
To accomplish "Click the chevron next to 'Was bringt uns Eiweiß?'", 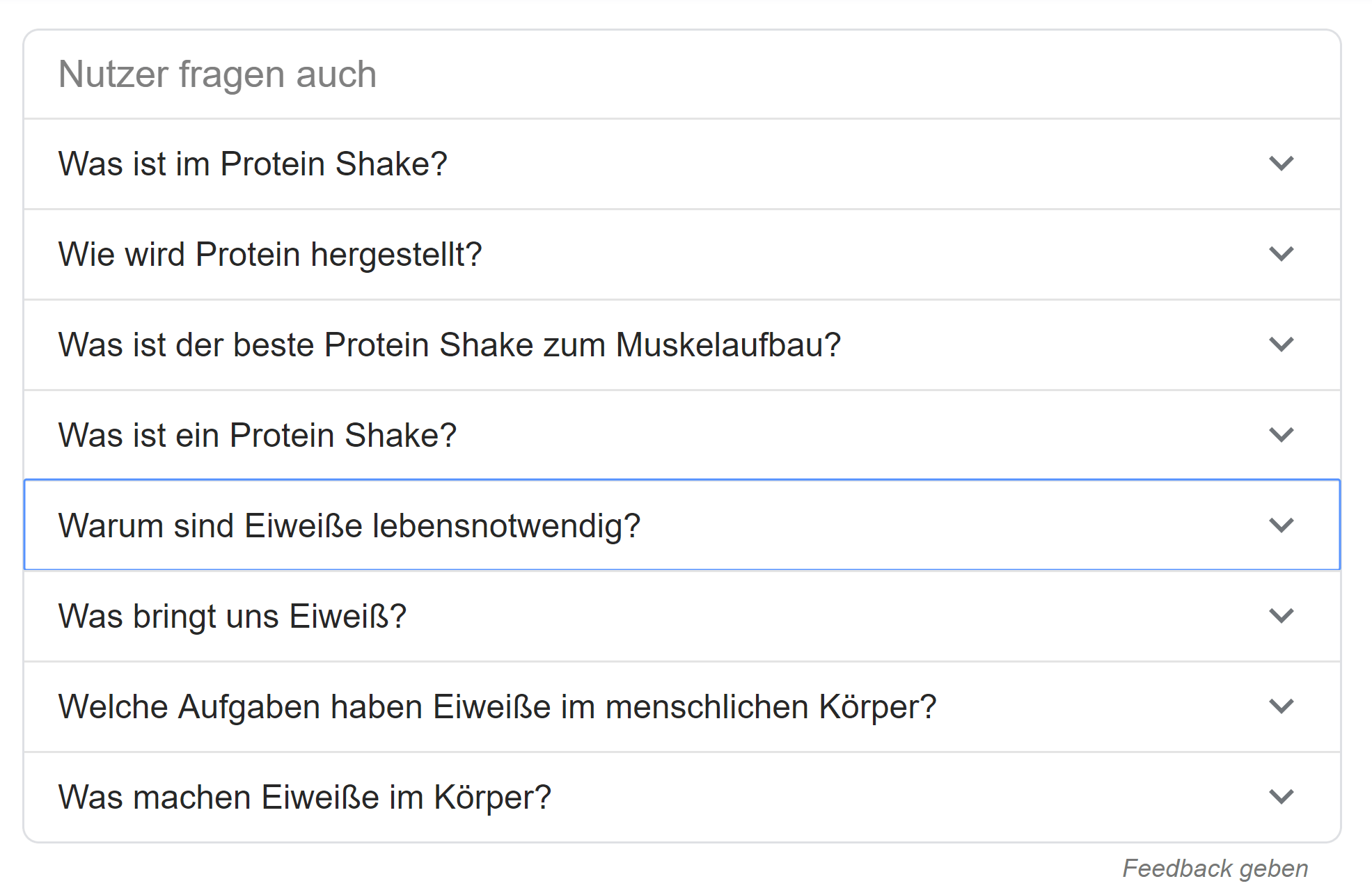I will tap(1281, 616).
